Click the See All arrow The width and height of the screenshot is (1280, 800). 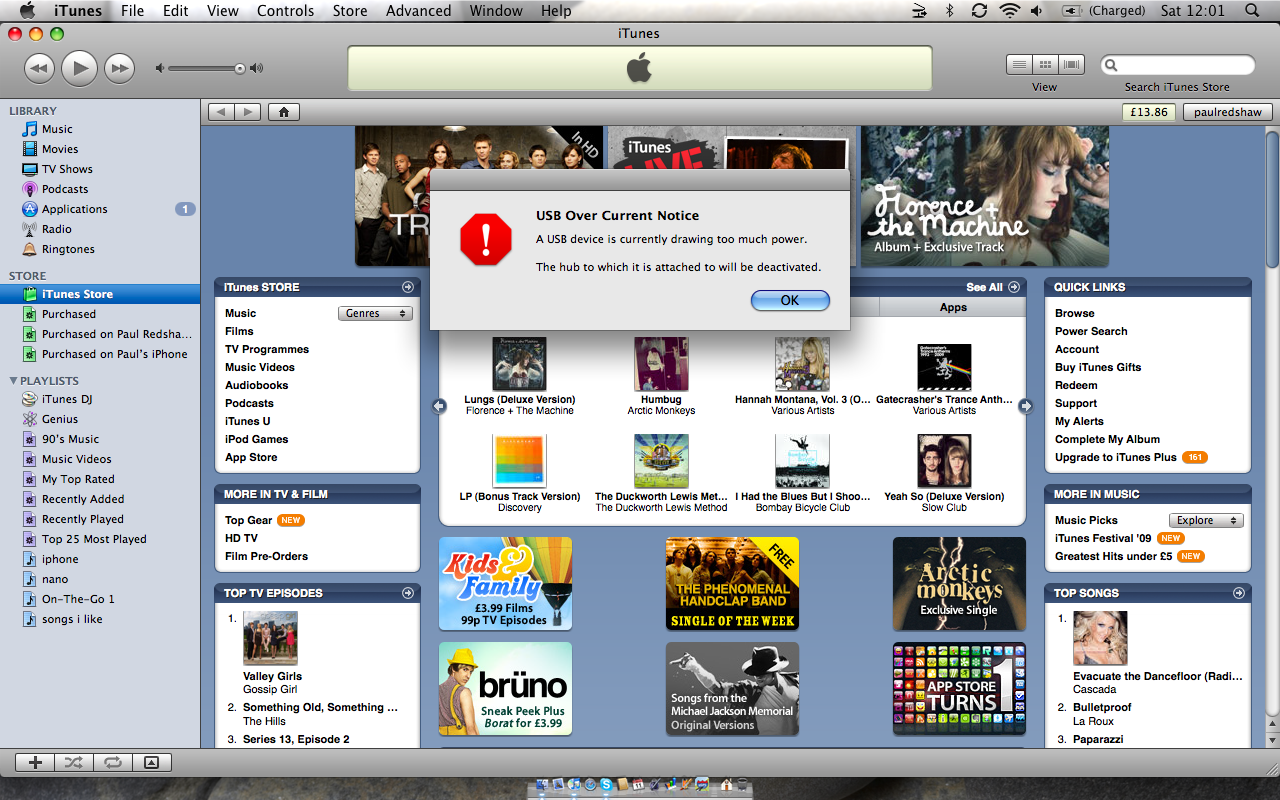point(1014,287)
